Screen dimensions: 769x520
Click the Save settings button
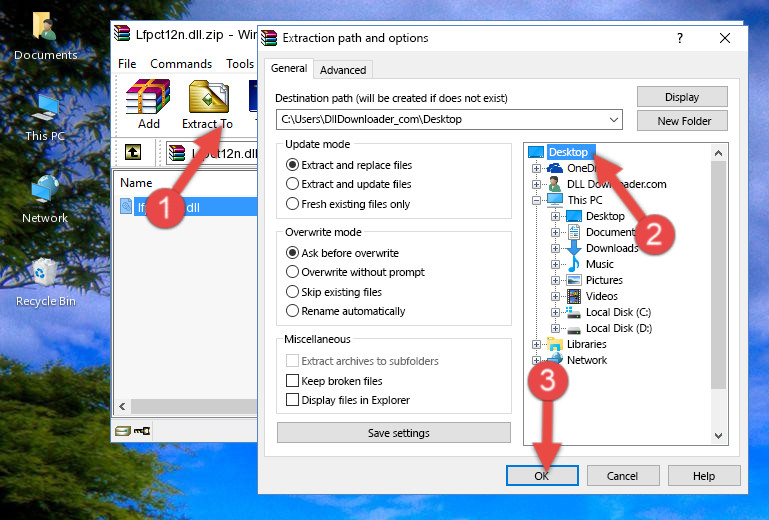pyautogui.click(x=394, y=433)
